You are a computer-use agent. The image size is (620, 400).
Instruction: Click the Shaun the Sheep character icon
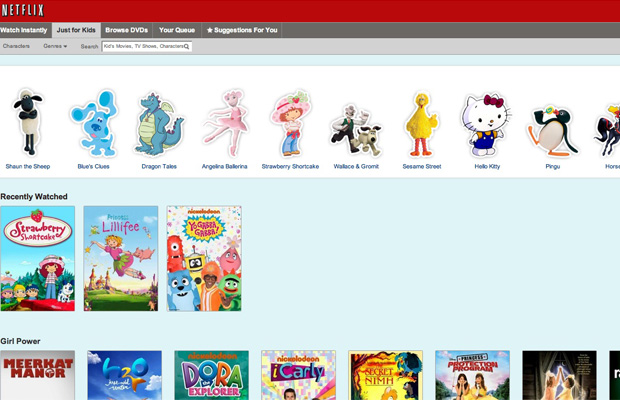[x=29, y=122]
